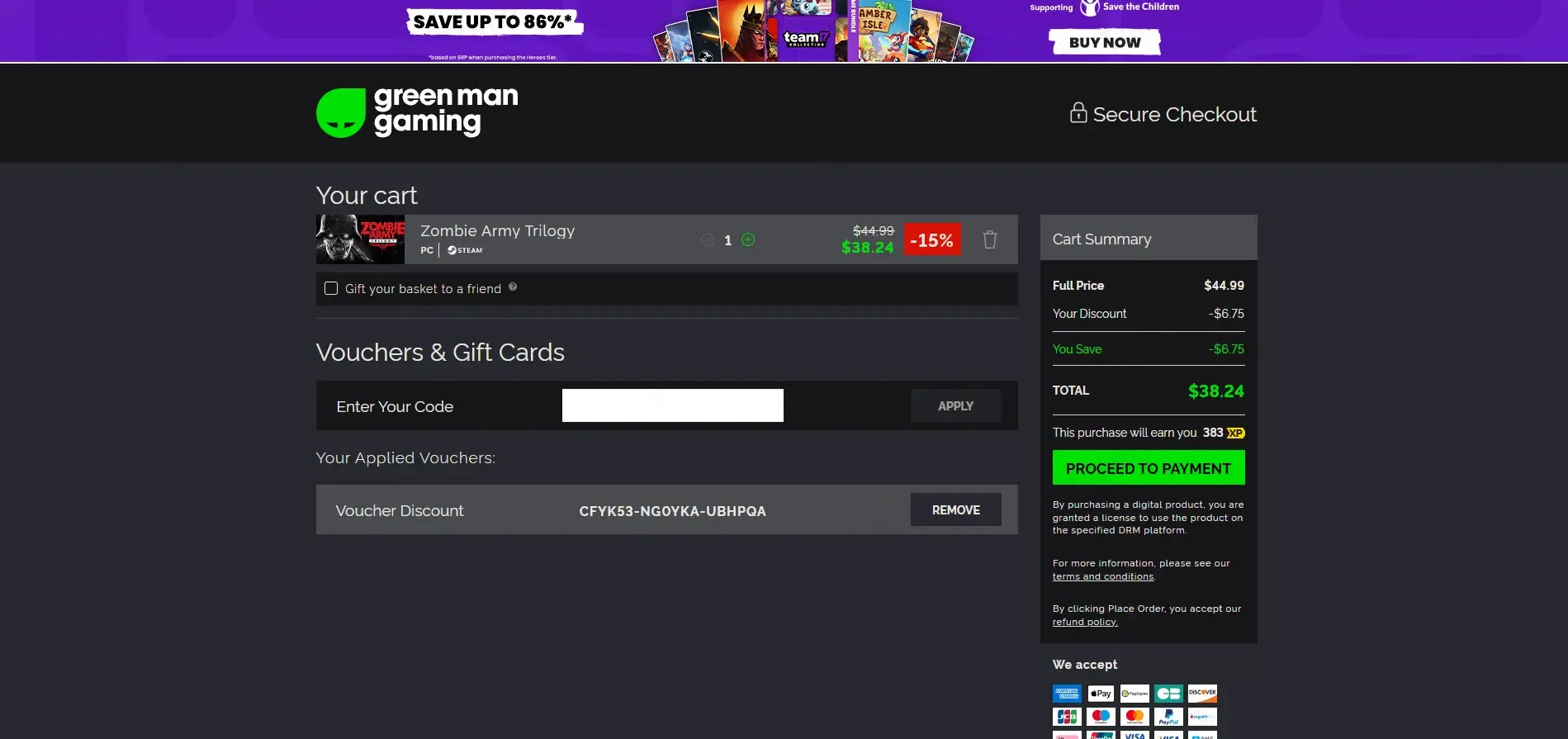1568x739 pixels.
Task: Decrease quantity with the minus icon
Action: 708,240
